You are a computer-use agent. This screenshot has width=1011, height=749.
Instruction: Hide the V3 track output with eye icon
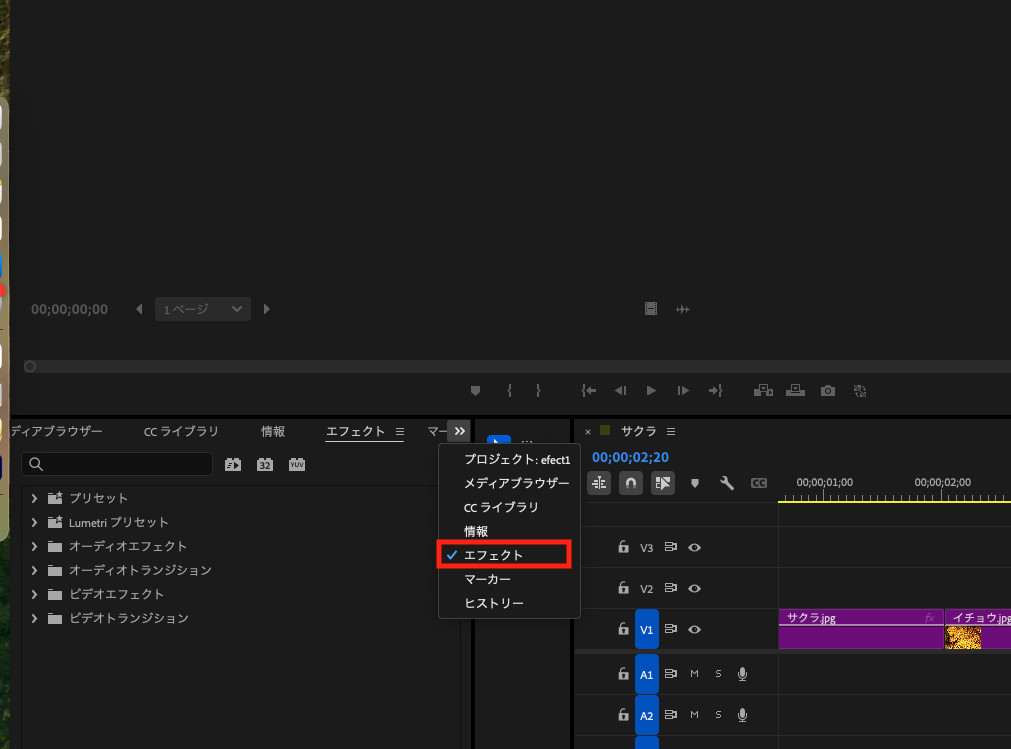point(694,547)
